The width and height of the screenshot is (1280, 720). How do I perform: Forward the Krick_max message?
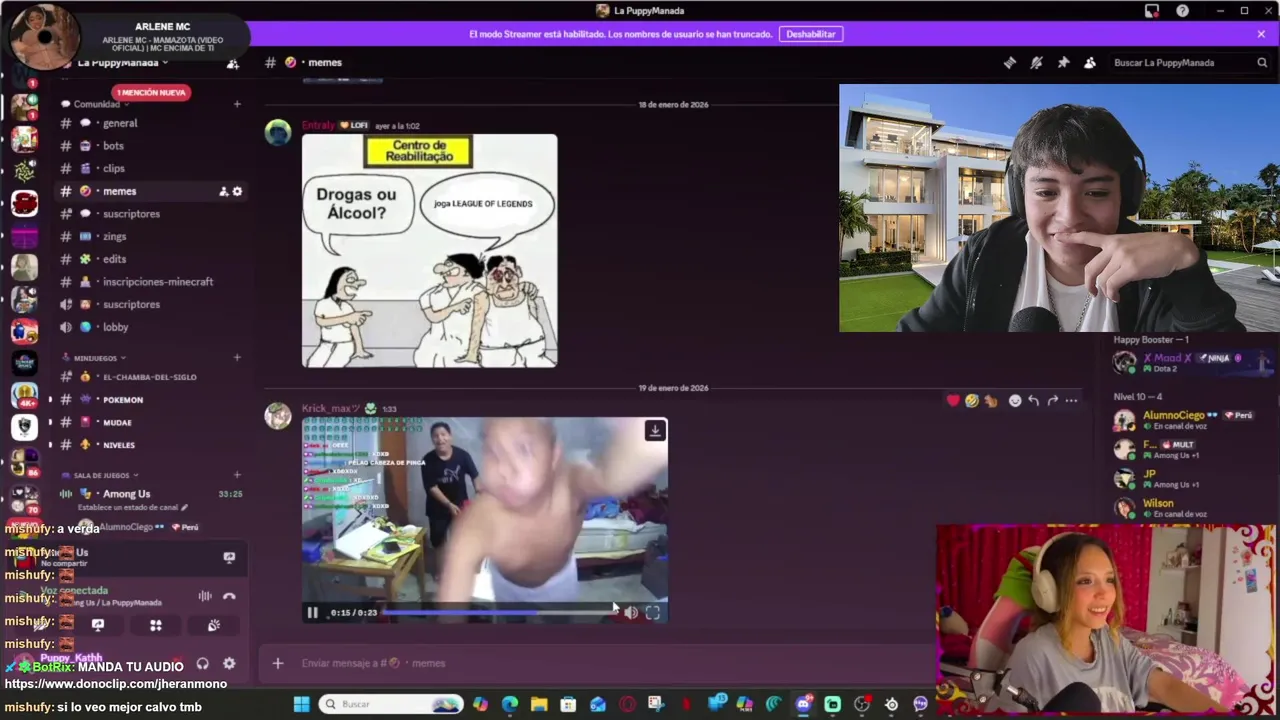[x=1052, y=400]
